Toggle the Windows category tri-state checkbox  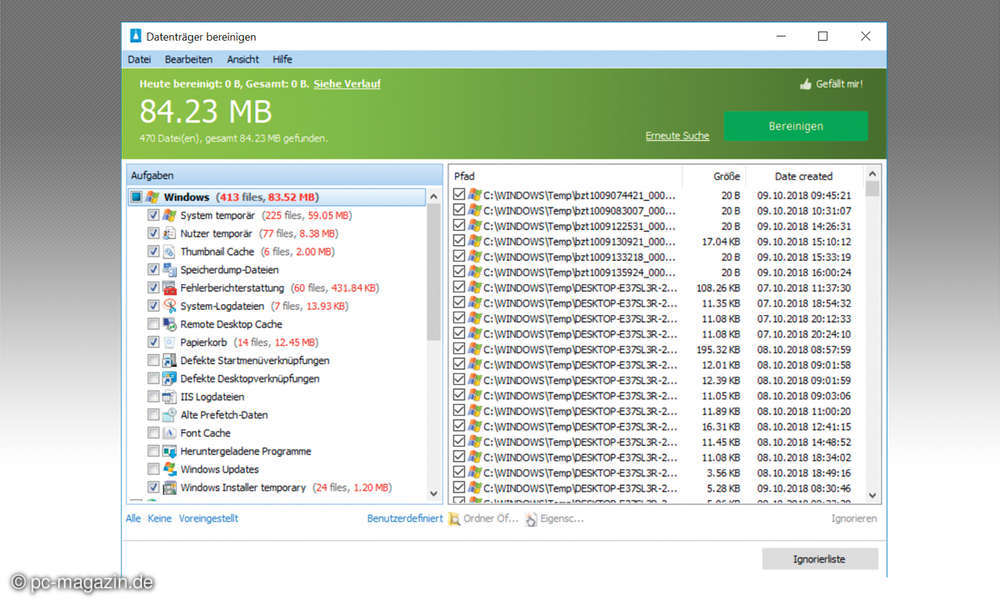click(x=136, y=198)
